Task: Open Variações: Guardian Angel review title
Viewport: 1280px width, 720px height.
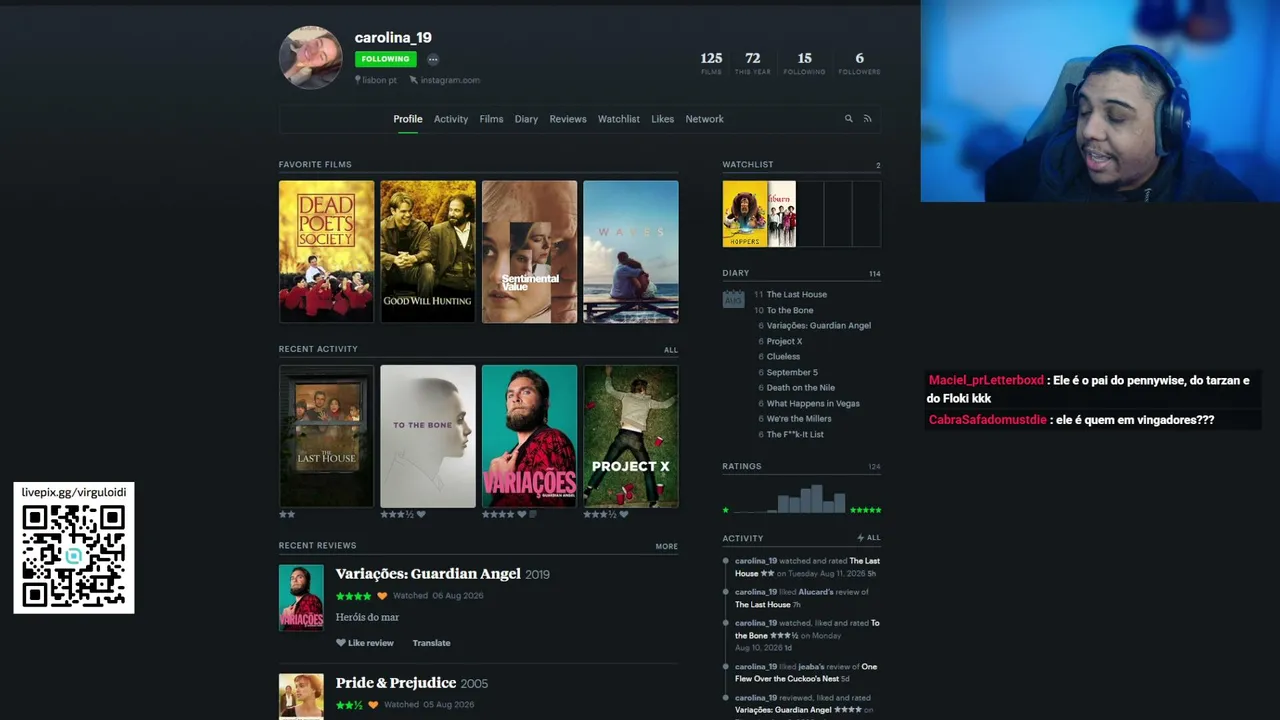Action: (x=428, y=574)
